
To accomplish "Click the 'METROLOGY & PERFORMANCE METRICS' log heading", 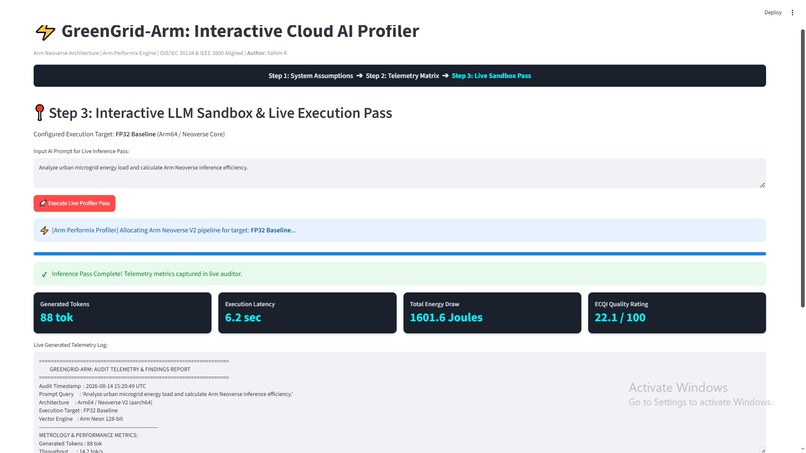I will coord(88,436).
